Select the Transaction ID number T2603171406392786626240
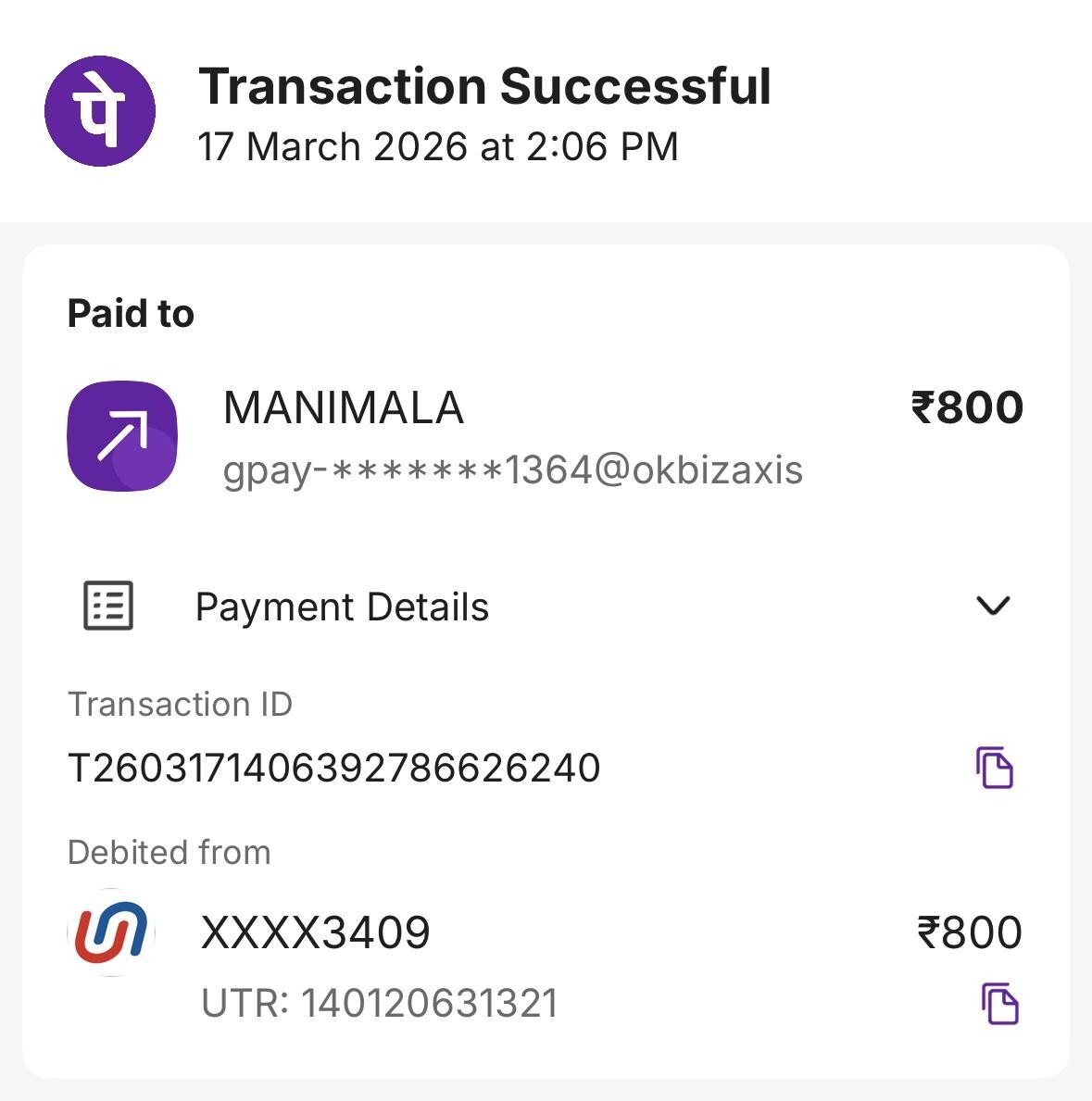1092x1101 pixels. pos(334,768)
